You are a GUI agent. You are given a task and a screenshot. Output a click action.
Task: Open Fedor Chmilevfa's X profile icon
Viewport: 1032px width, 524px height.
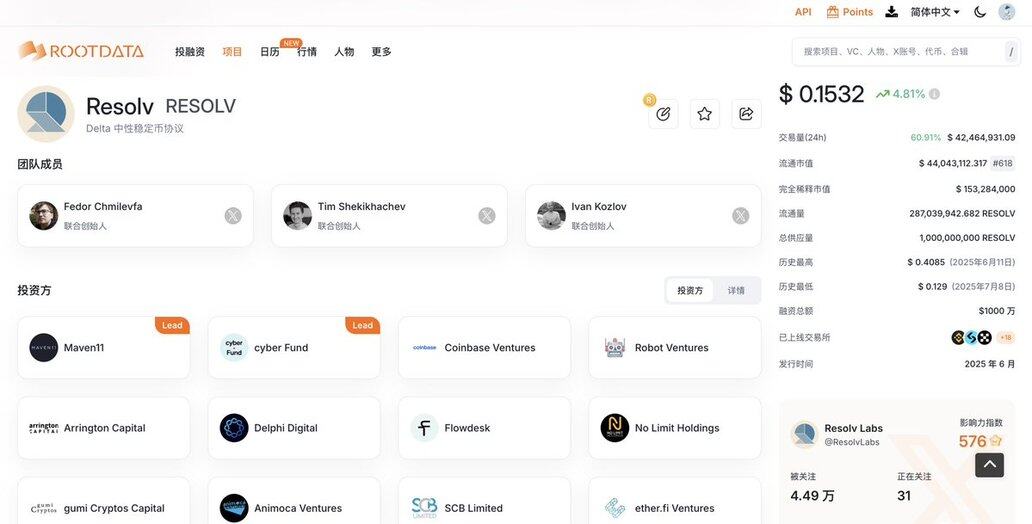tap(233, 215)
